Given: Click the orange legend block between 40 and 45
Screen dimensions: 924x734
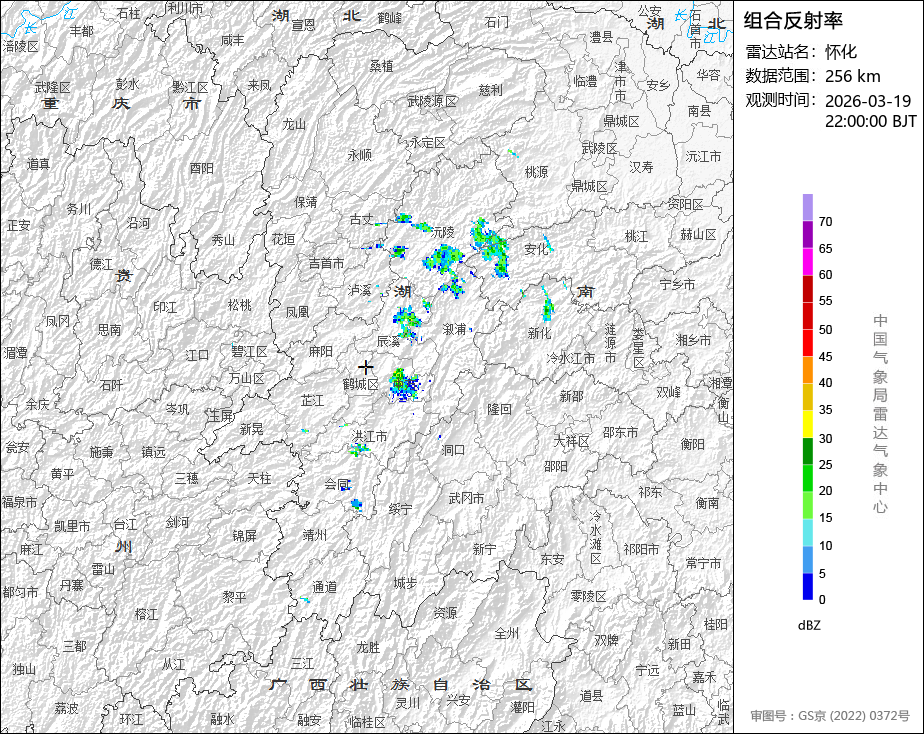Looking at the screenshot, I should (807, 370).
